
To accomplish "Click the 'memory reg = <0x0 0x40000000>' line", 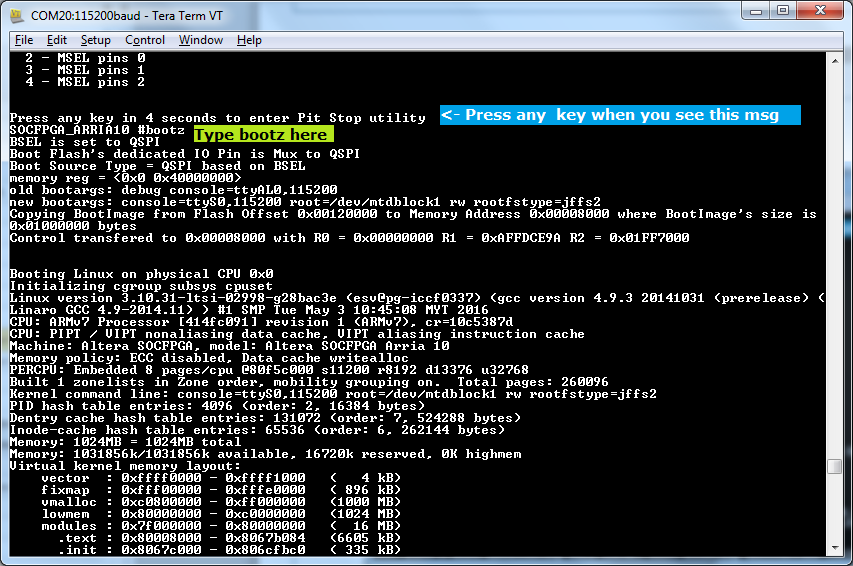I will (125, 178).
